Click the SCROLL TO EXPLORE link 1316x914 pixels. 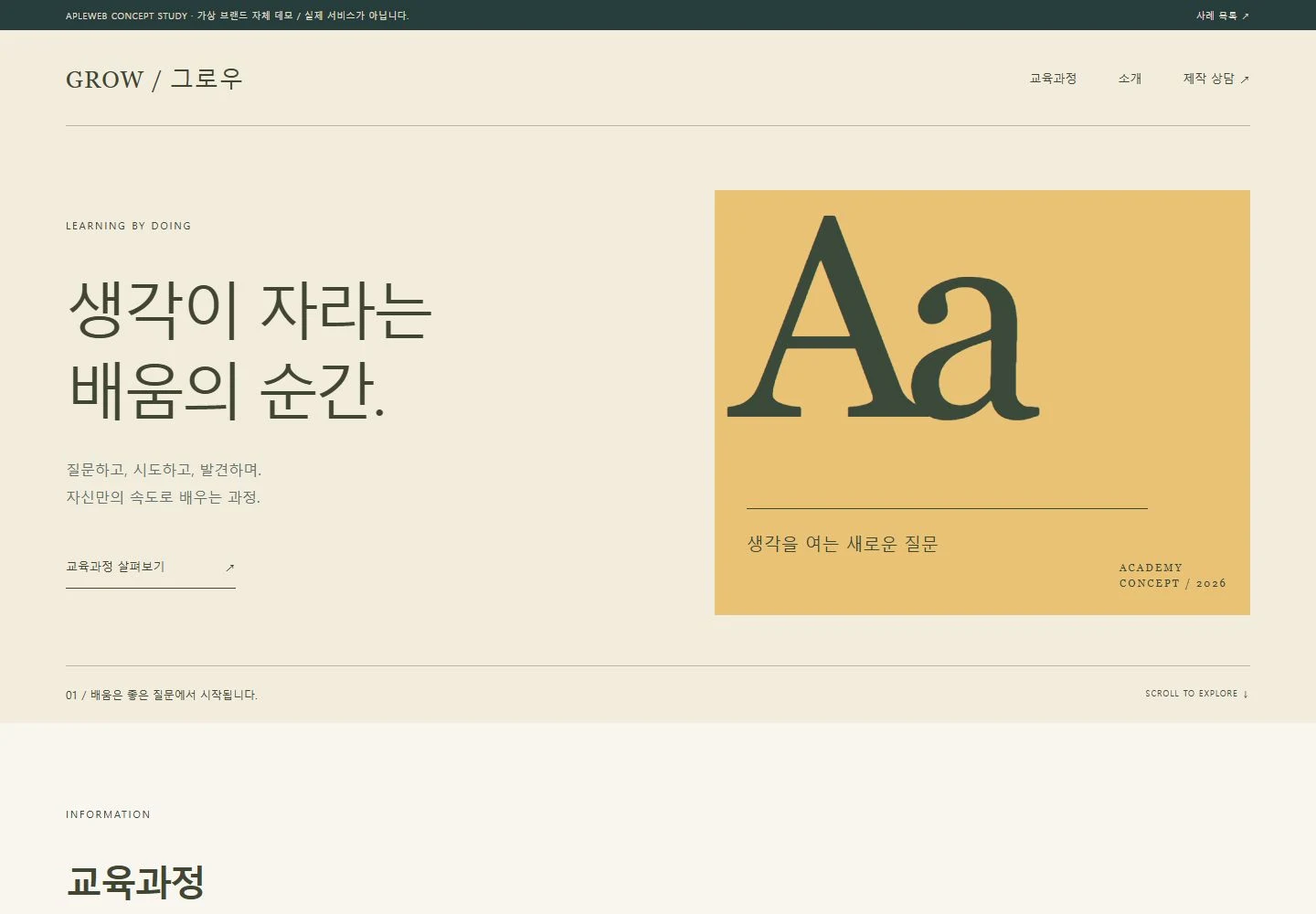[x=1196, y=694]
